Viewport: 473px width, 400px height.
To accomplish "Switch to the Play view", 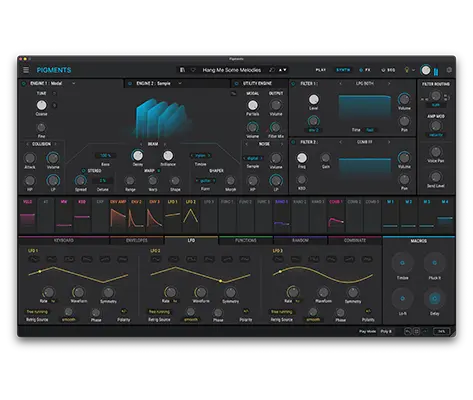I will click(x=321, y=70).
